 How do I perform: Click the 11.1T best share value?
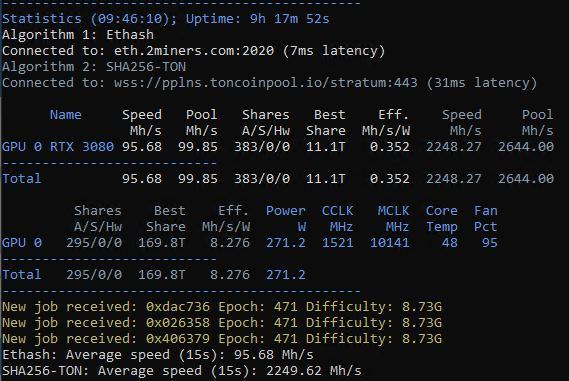326,146
